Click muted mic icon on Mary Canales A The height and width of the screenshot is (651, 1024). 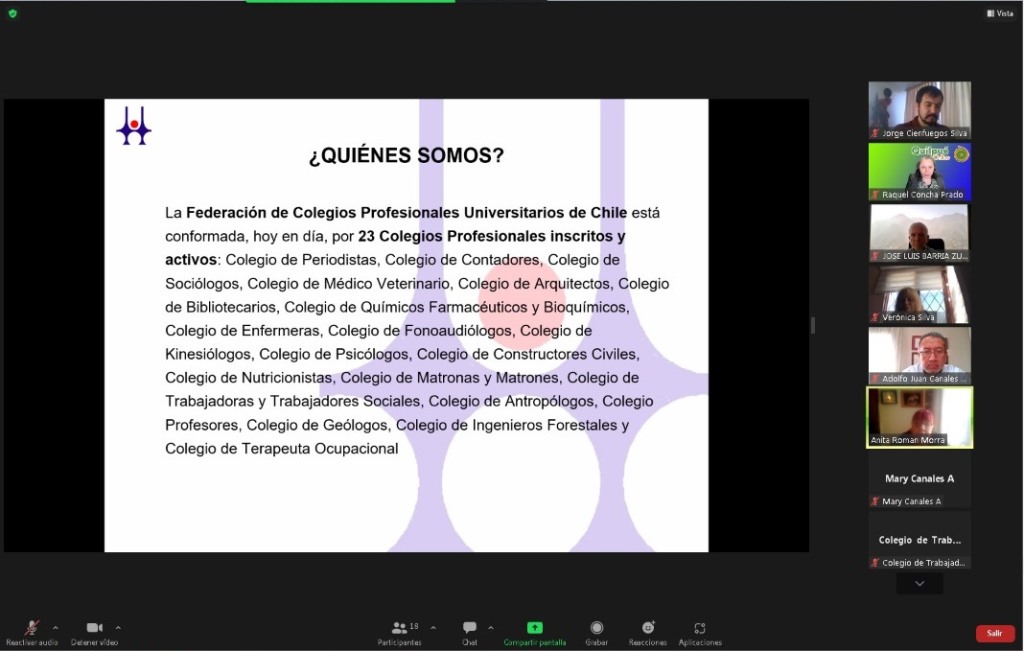(875, 501)
